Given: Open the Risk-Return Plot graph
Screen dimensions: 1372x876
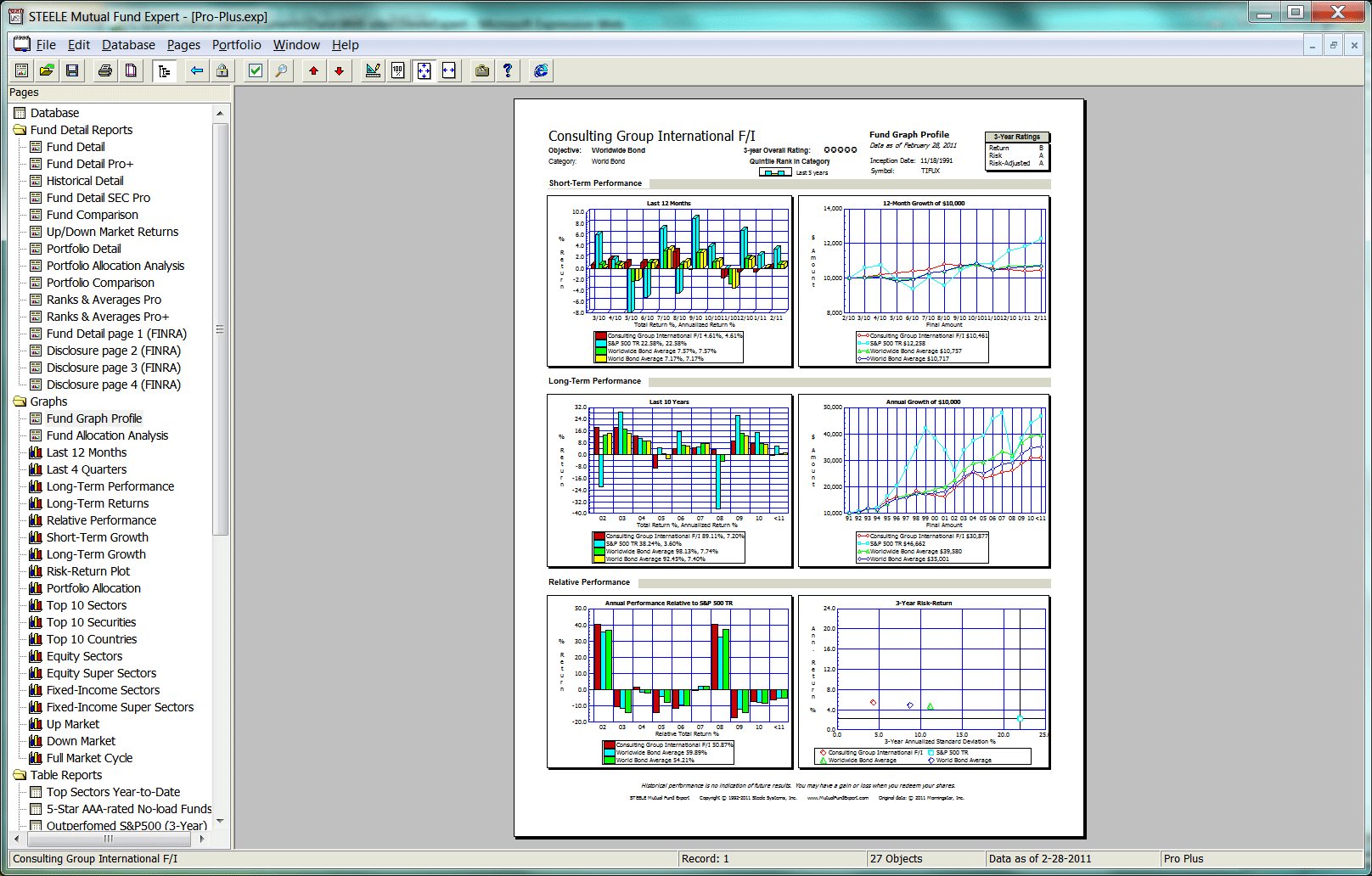Looking at the screenshot, I should pyautogui.click(x=87, y=571).
